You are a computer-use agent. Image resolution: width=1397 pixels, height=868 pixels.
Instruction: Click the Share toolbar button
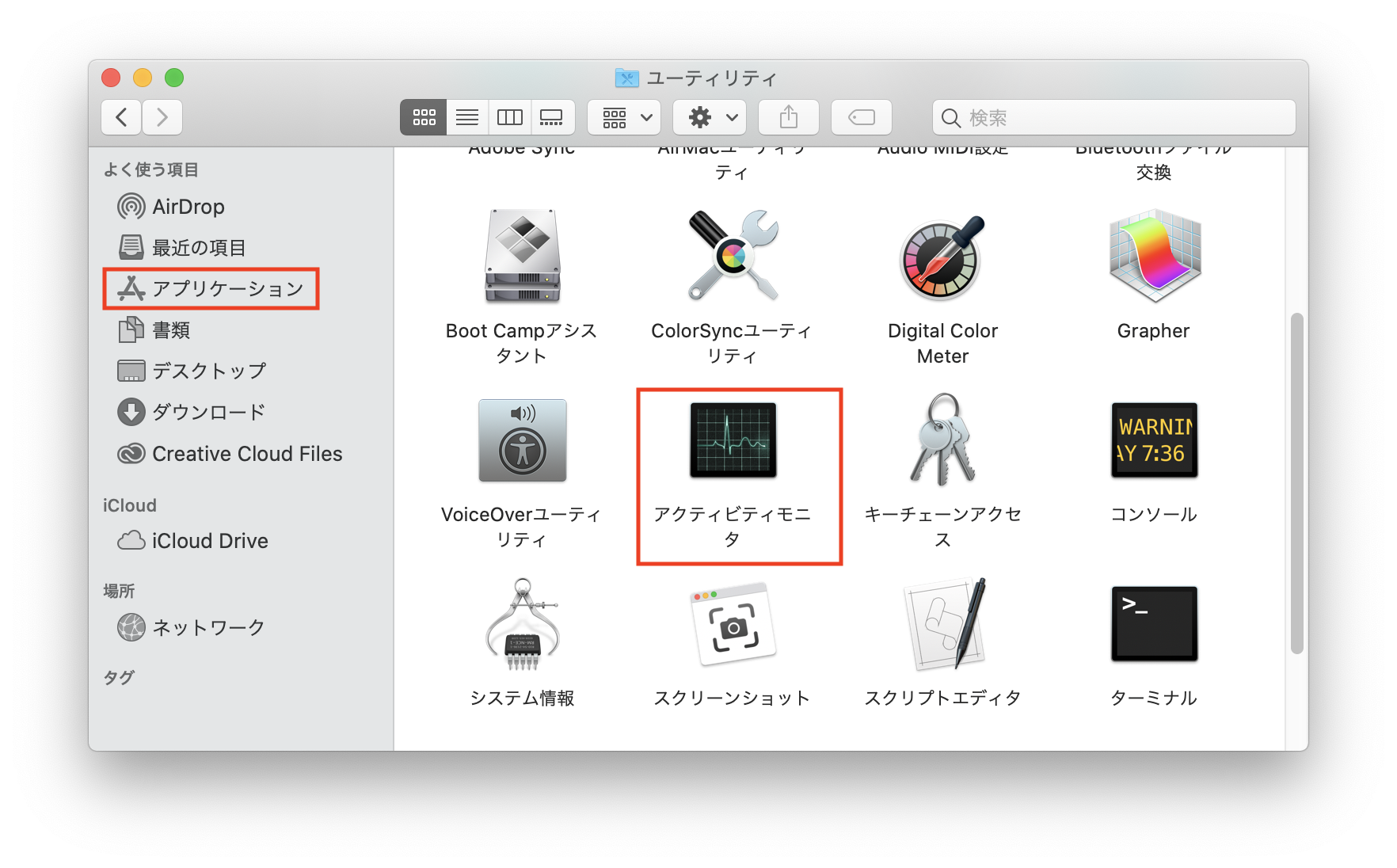click(x=789, y=118)
